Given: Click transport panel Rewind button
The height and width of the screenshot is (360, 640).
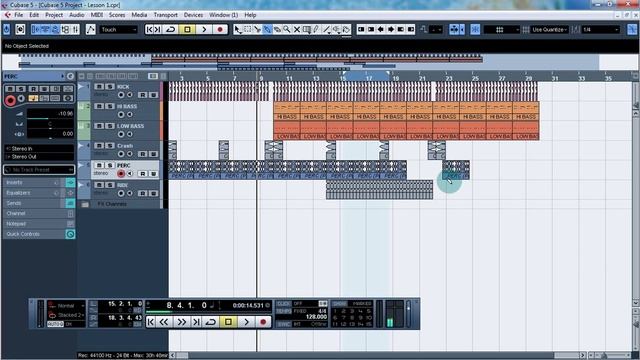Looking at the screenshot, I should (164, 322).
